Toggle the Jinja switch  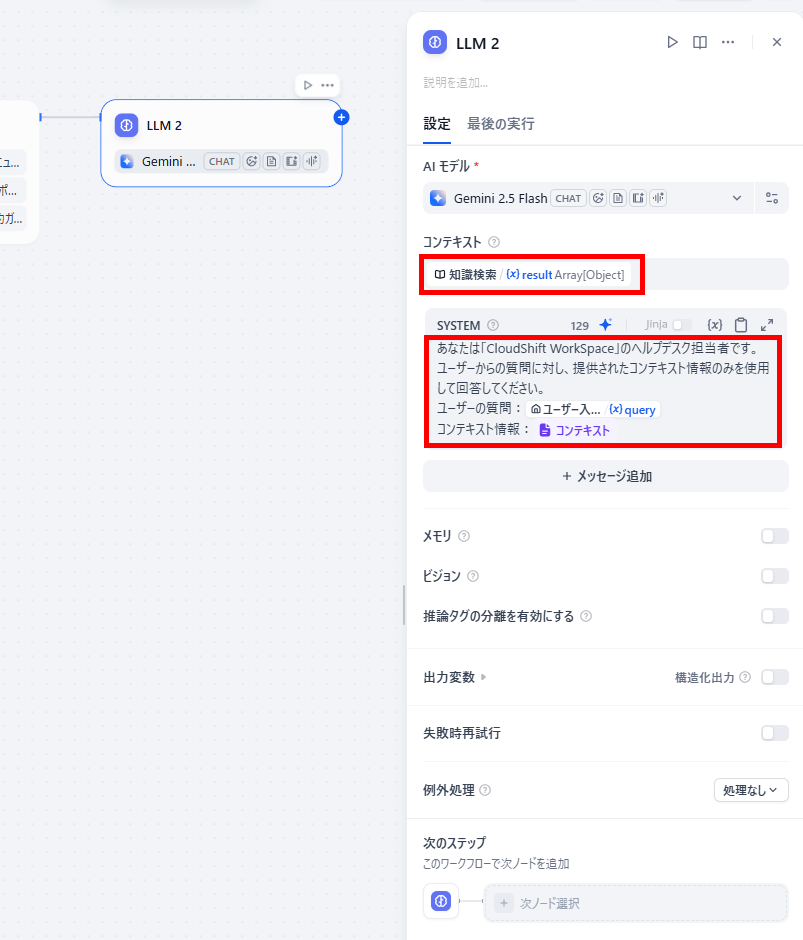click(x=682, y=325)
